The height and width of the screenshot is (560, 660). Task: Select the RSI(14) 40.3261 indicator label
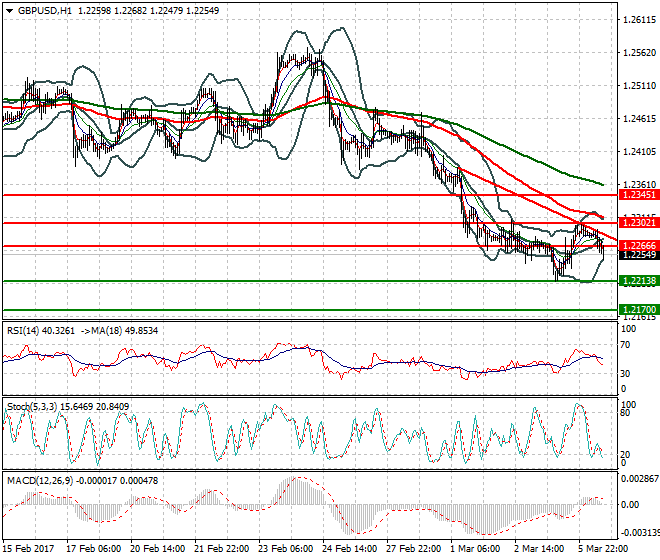pos(41,331)
